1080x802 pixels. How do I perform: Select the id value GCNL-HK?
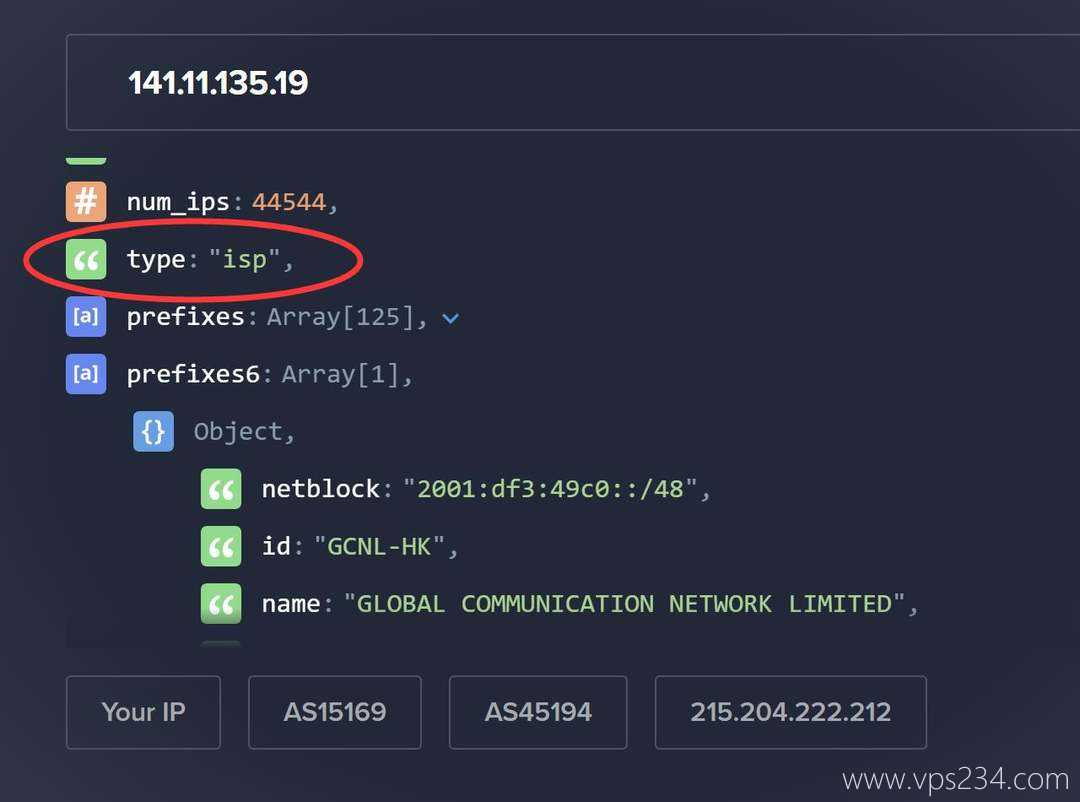coord(379,546)
